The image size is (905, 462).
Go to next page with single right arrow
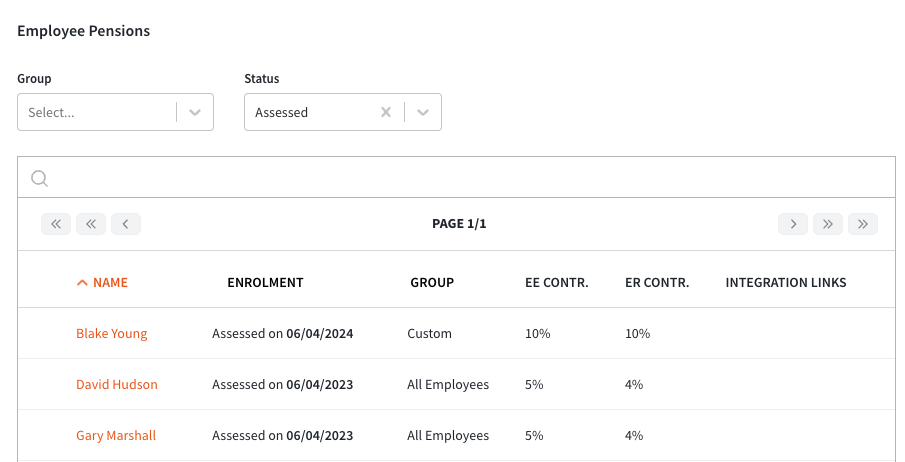[x=793, y=224]
